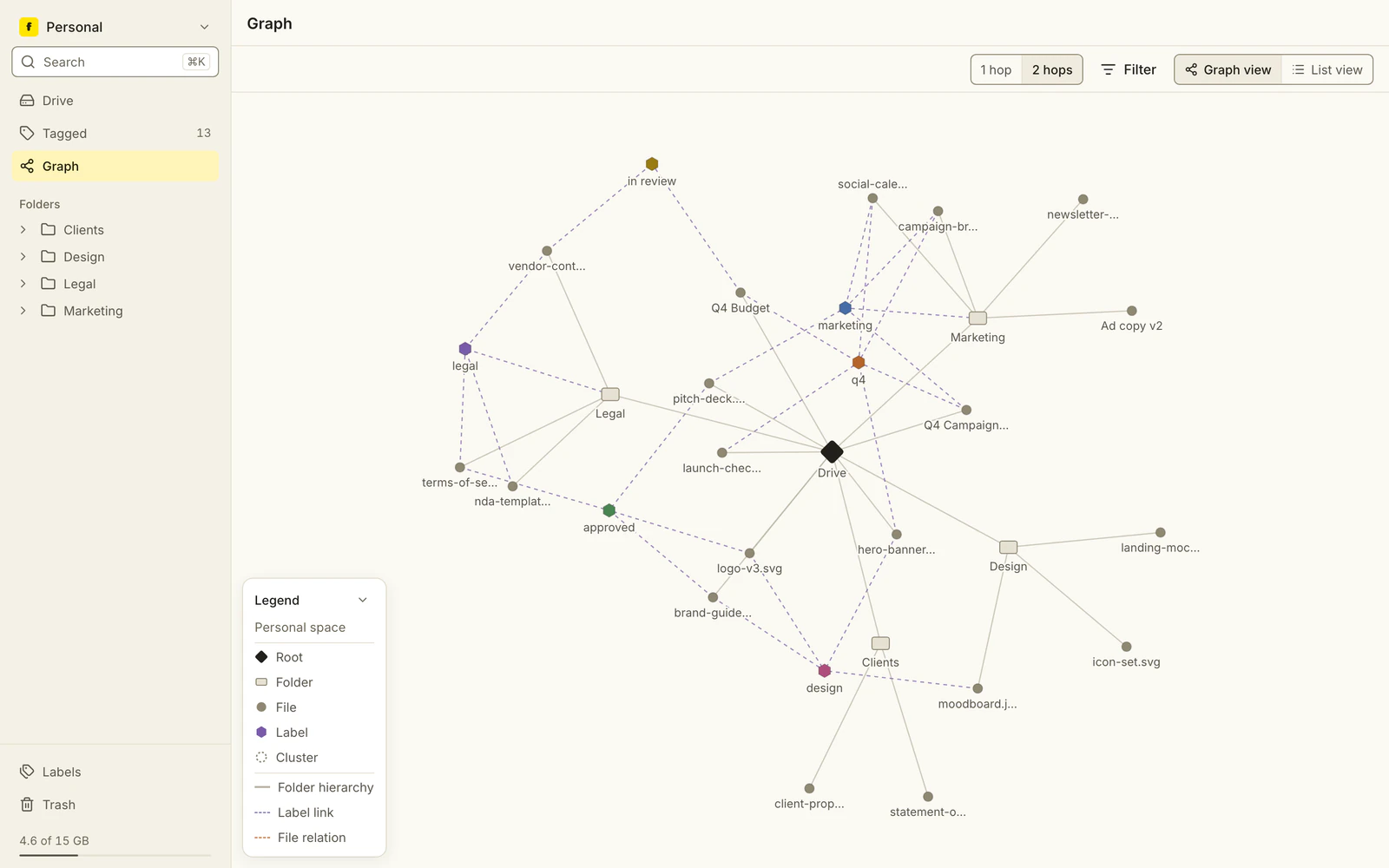Select the blue marketing label node
This screenshot has height=868, width=1389.
(x=846, y=308)
